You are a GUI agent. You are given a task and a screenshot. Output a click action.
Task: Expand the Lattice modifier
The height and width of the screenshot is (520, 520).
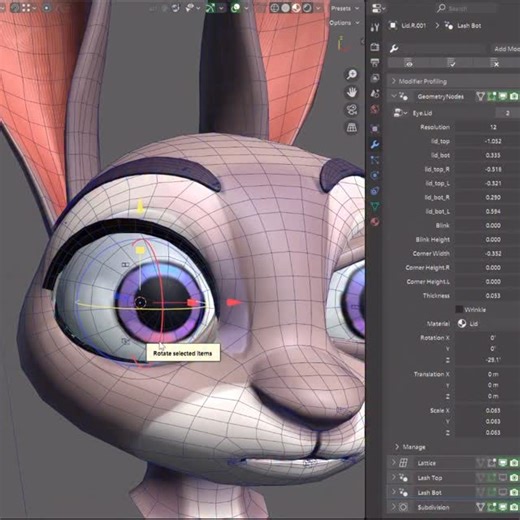(394, 463)
